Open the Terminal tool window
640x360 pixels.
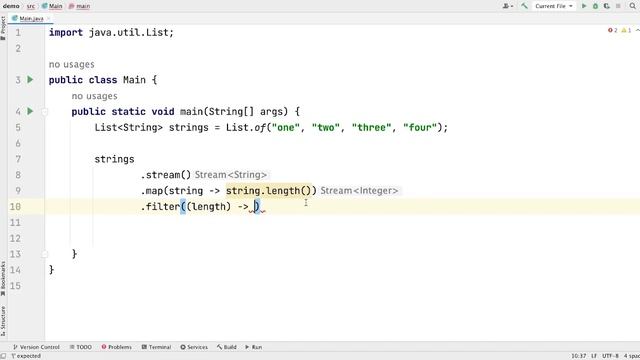click(x=156, y=347)
